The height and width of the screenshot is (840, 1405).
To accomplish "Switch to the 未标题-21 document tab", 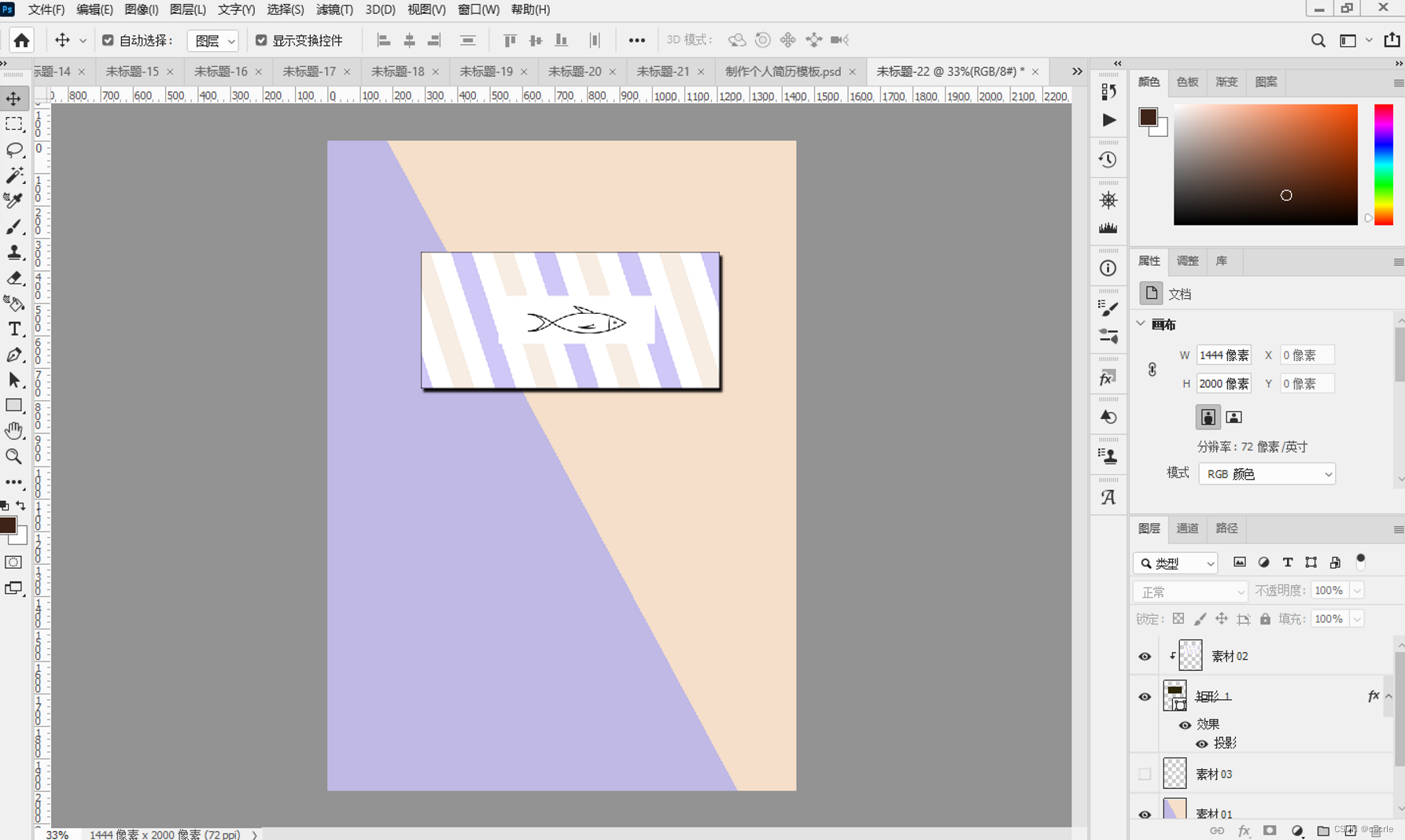I will click(662, 72).
